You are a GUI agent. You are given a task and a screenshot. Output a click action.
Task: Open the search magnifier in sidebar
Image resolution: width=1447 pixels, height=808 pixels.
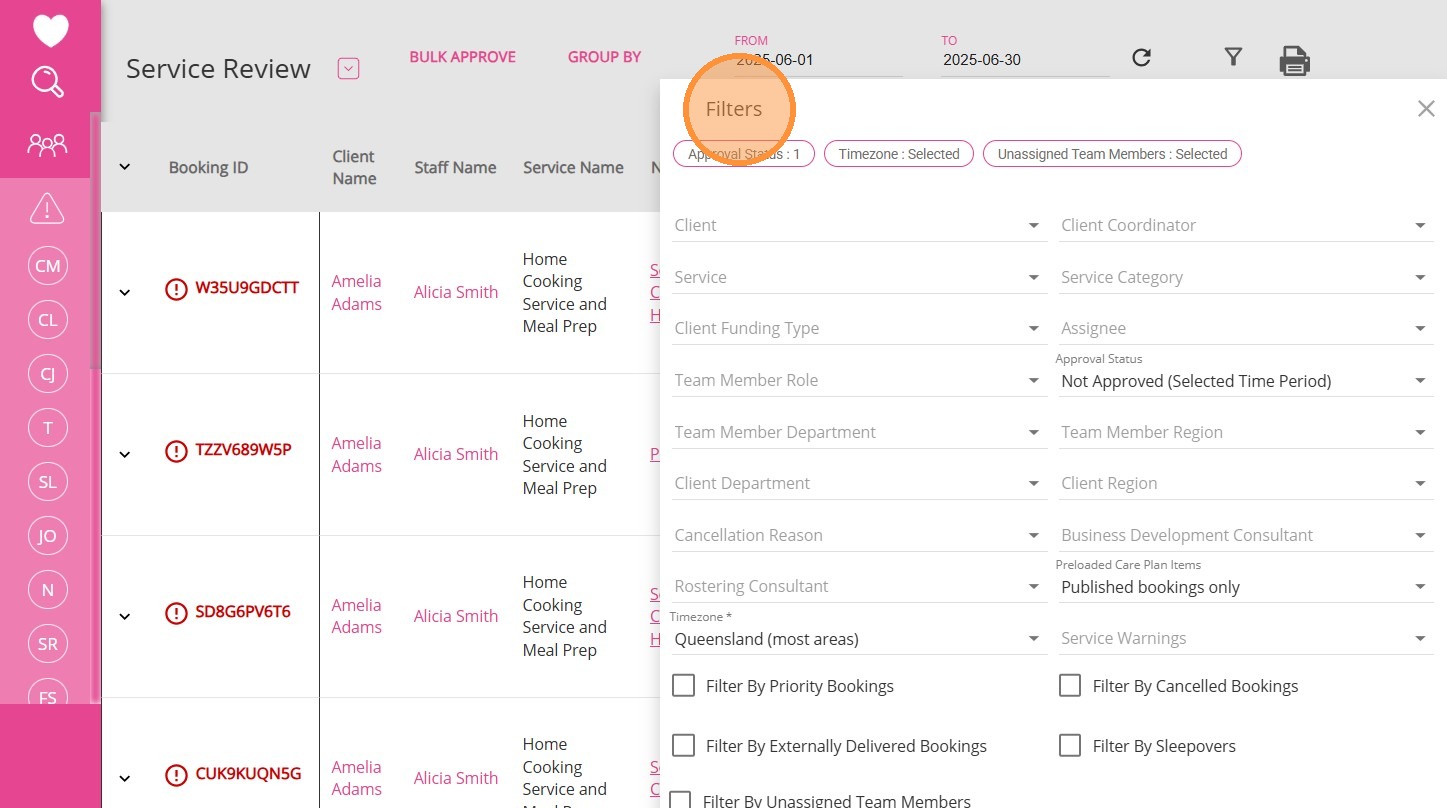[48, 82]
